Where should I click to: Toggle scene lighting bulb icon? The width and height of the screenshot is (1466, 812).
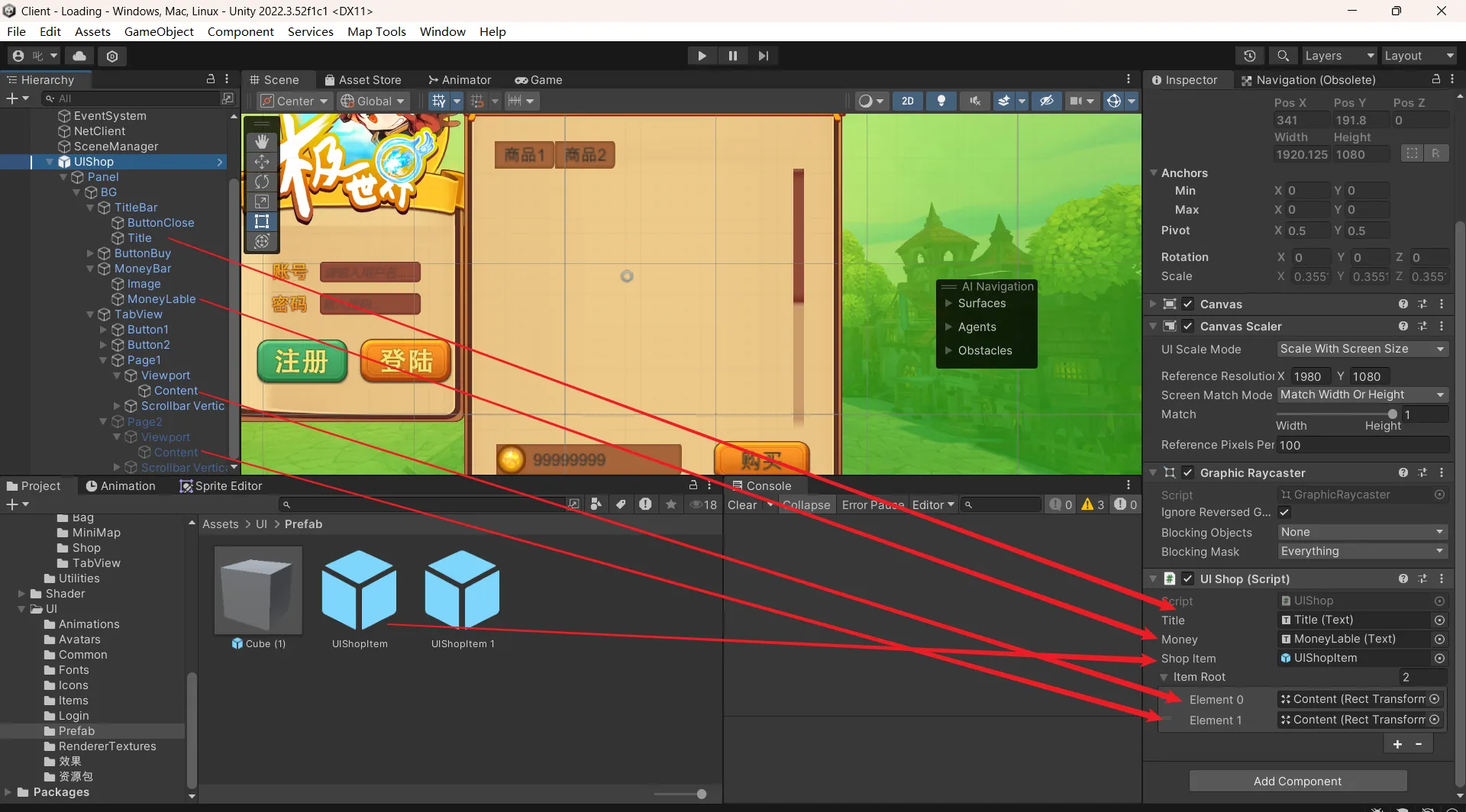tap(941, 101)
